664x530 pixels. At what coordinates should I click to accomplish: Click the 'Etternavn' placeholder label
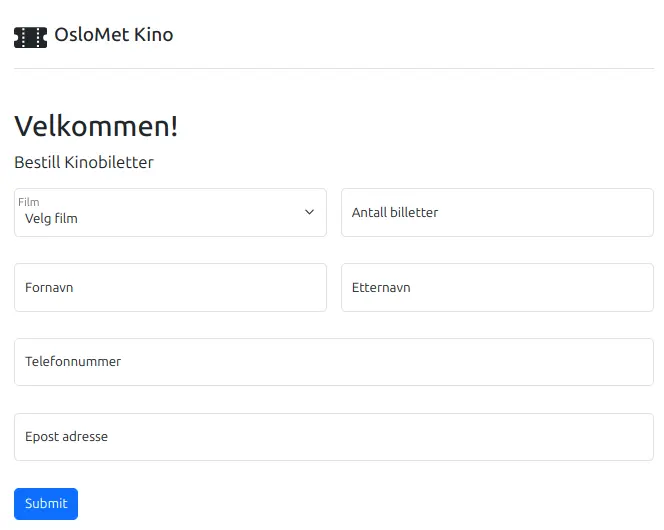click(x=381, y=288)
